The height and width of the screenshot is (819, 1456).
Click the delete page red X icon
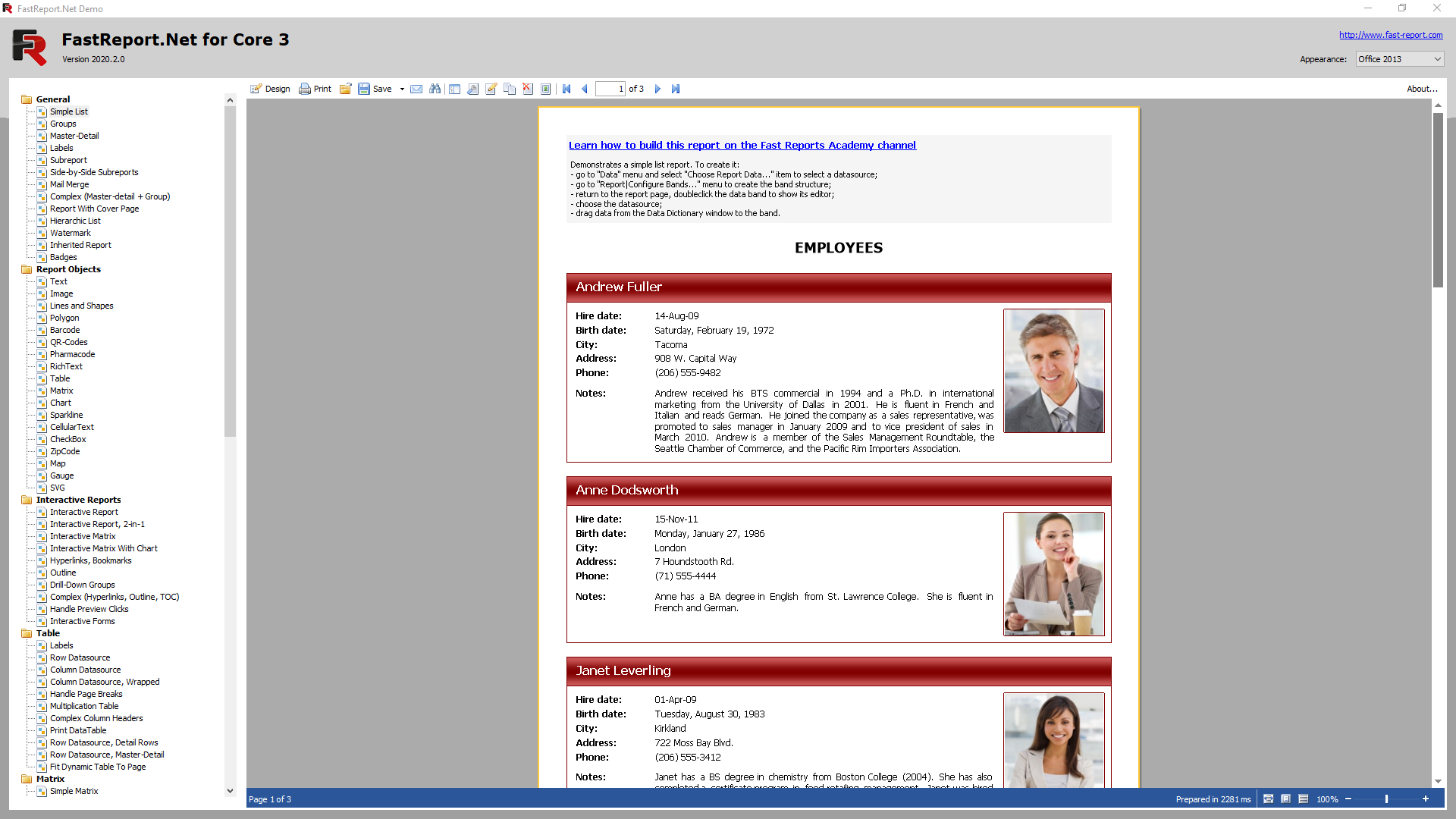point(528,89)
